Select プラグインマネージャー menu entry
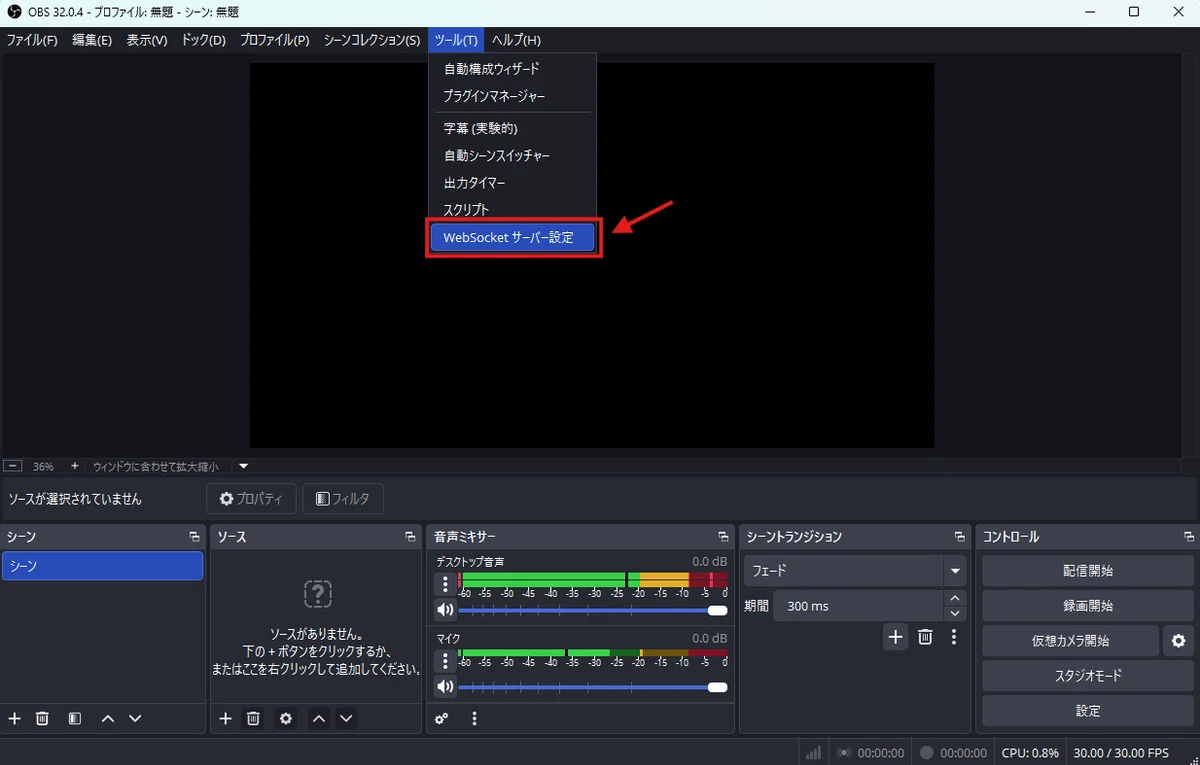The height and width of the screenshot is (765, 1200). [x=512, y=96]
